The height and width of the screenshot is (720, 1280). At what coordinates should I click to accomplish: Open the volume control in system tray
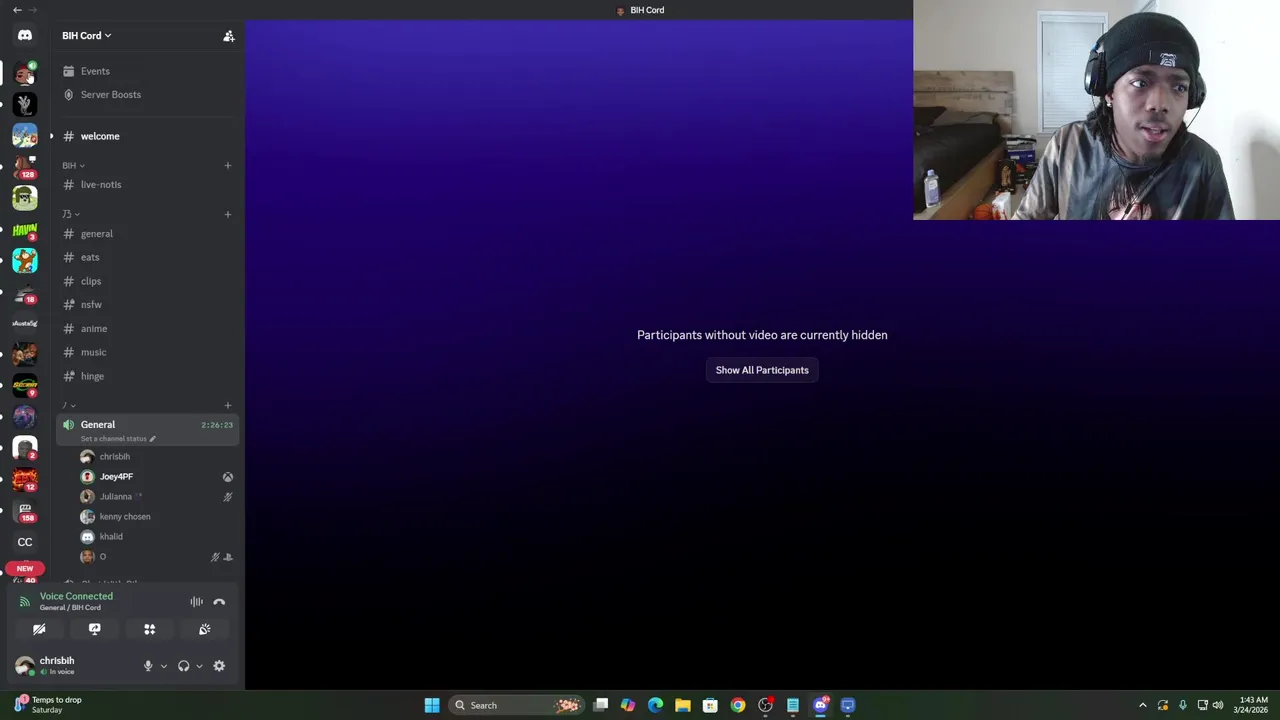[x=1218, y=705]
